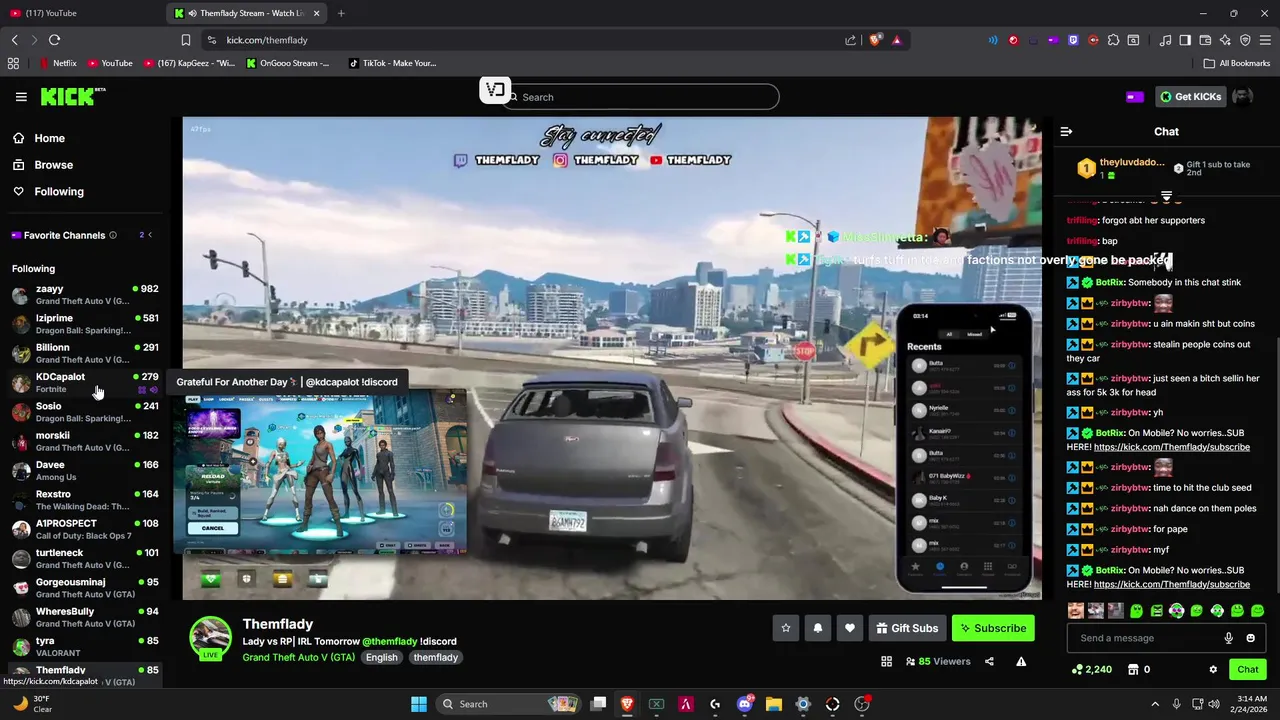Open the emoji picker in chat input
The image size is (1280, 720).
[1250, 638]
